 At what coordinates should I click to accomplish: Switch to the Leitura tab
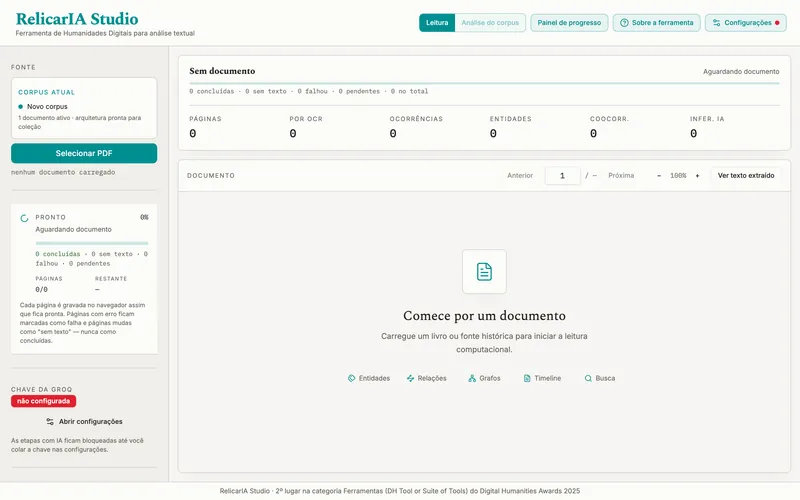coord(437,23)
